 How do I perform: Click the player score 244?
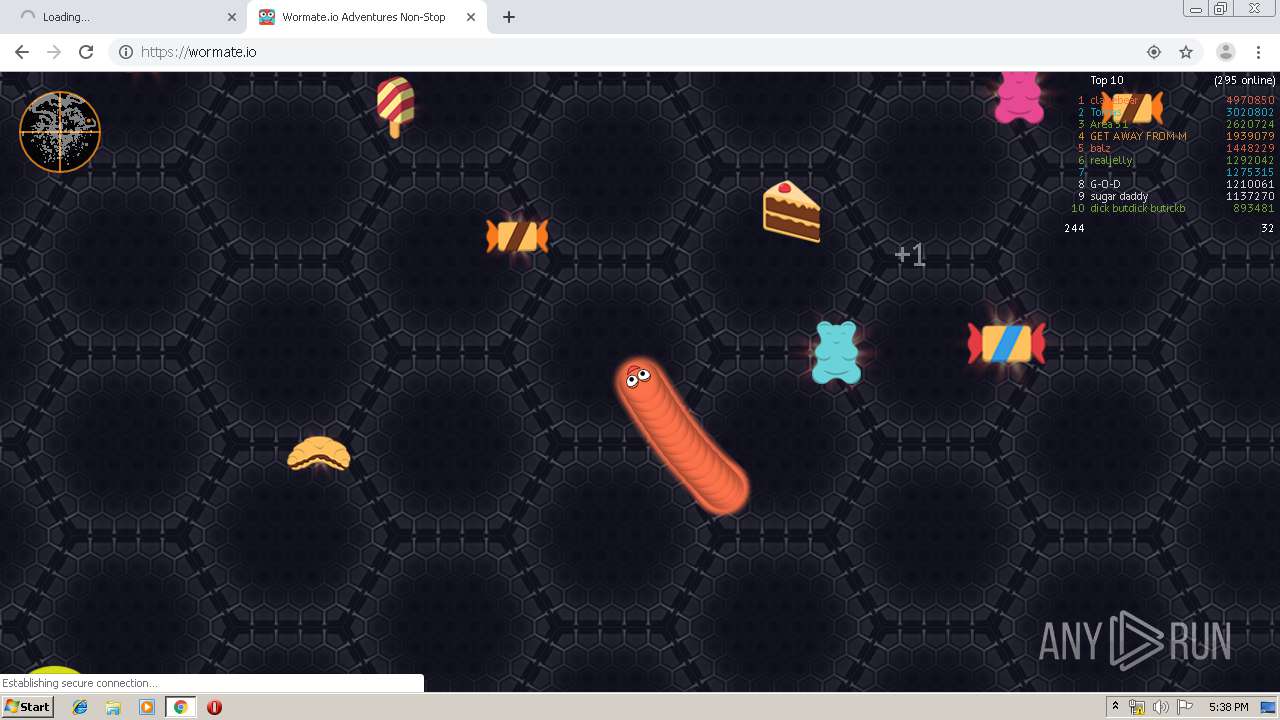(x=1074, y=228)
